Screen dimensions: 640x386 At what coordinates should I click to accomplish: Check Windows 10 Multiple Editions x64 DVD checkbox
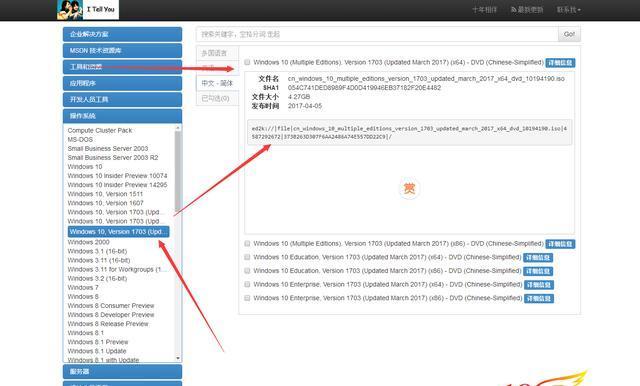tap(247, 62)
